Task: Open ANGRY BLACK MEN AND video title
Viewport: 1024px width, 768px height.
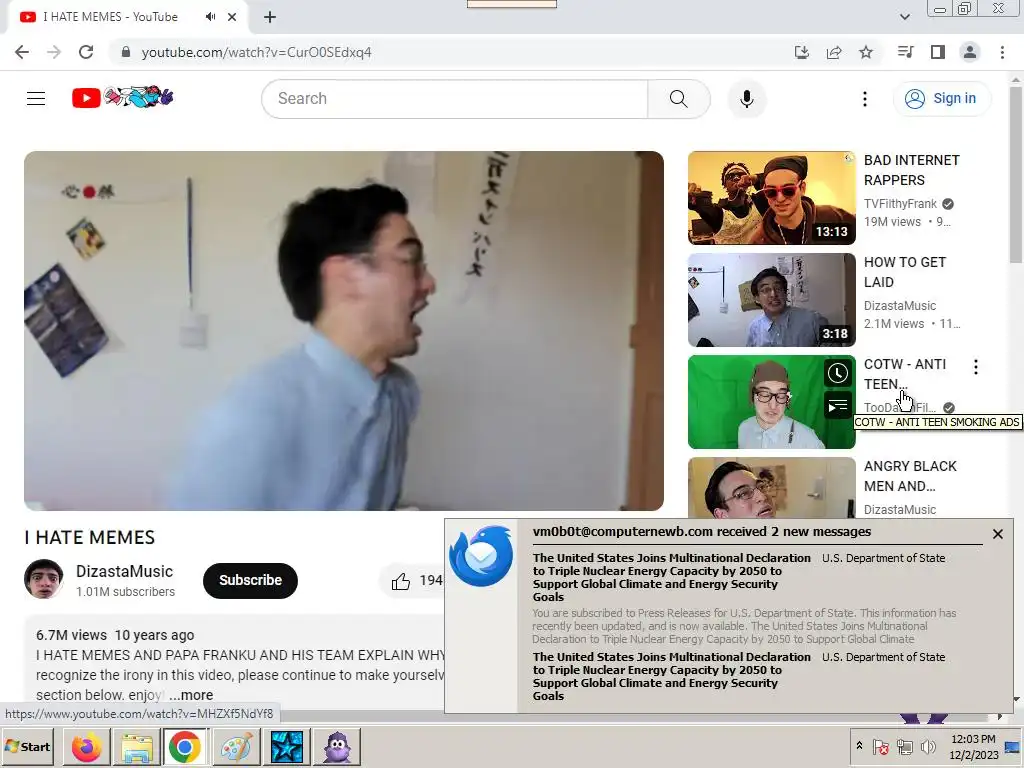Action: [x=910, y=476]
